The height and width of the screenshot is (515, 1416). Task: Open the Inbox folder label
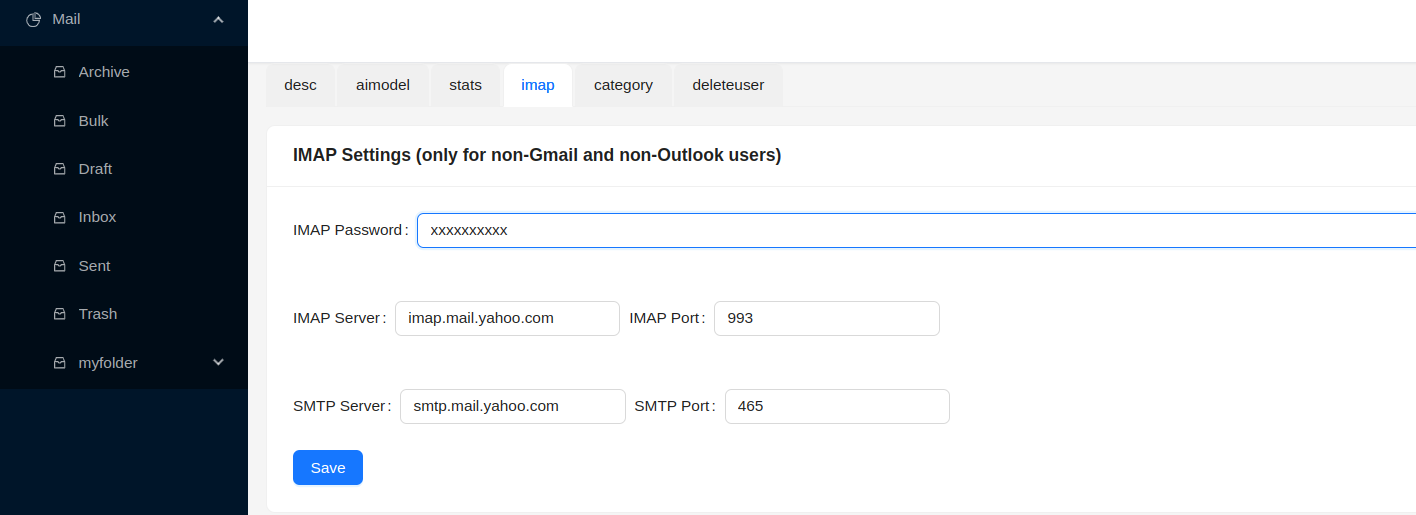pyautogui.click(x=98, y=217)
